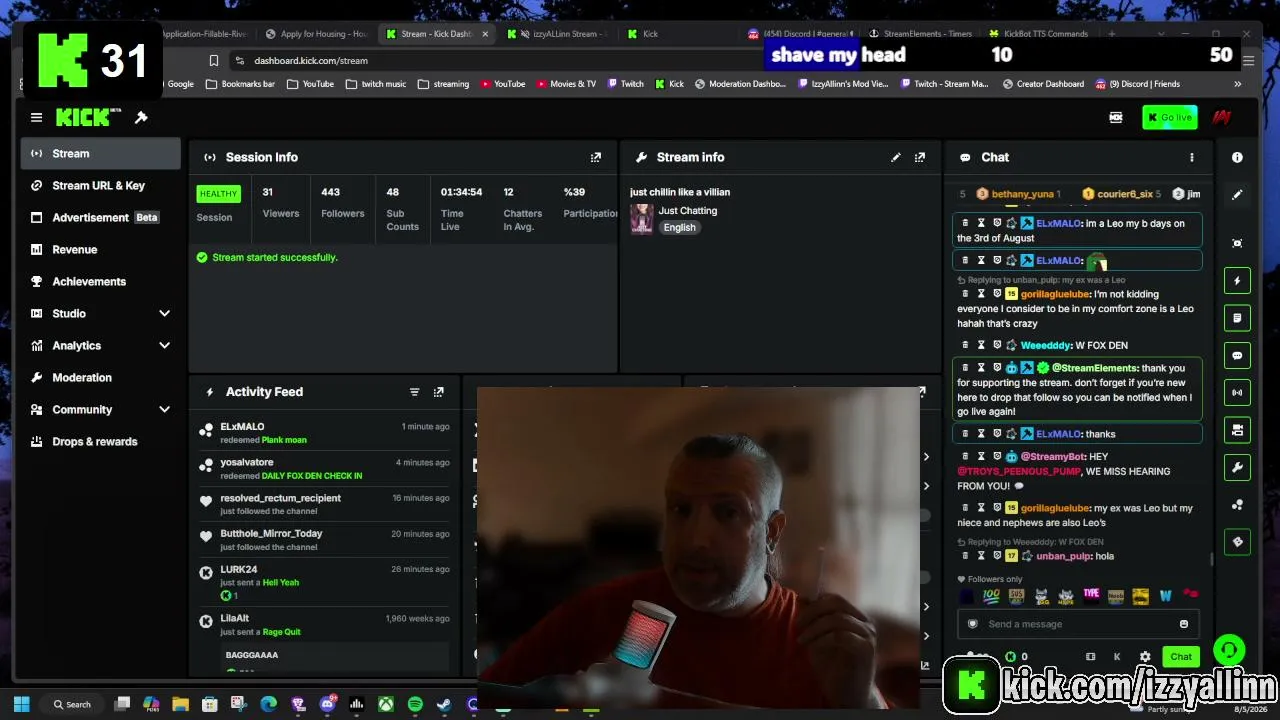Open the Stream page in the sidebar
Screen dimensions: 1280x720
pyautogui.click(x=100, y=153)
